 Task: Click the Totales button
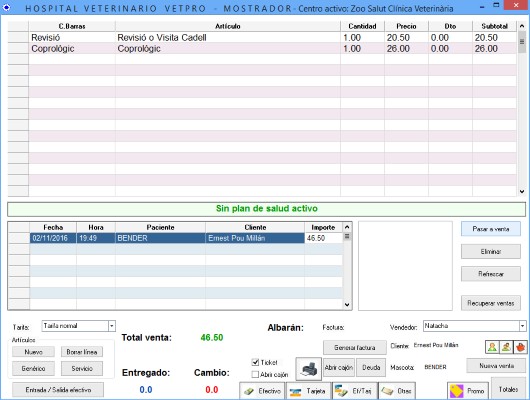coord(508,389)
